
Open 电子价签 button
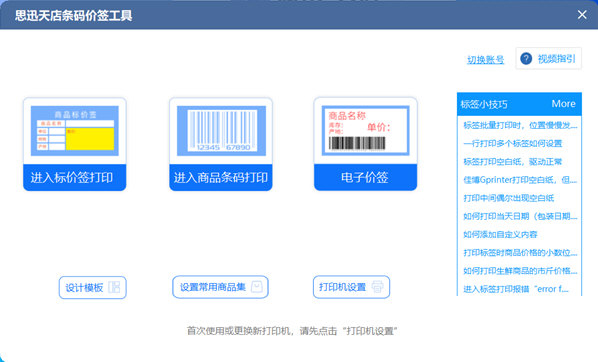coord(365,177)
